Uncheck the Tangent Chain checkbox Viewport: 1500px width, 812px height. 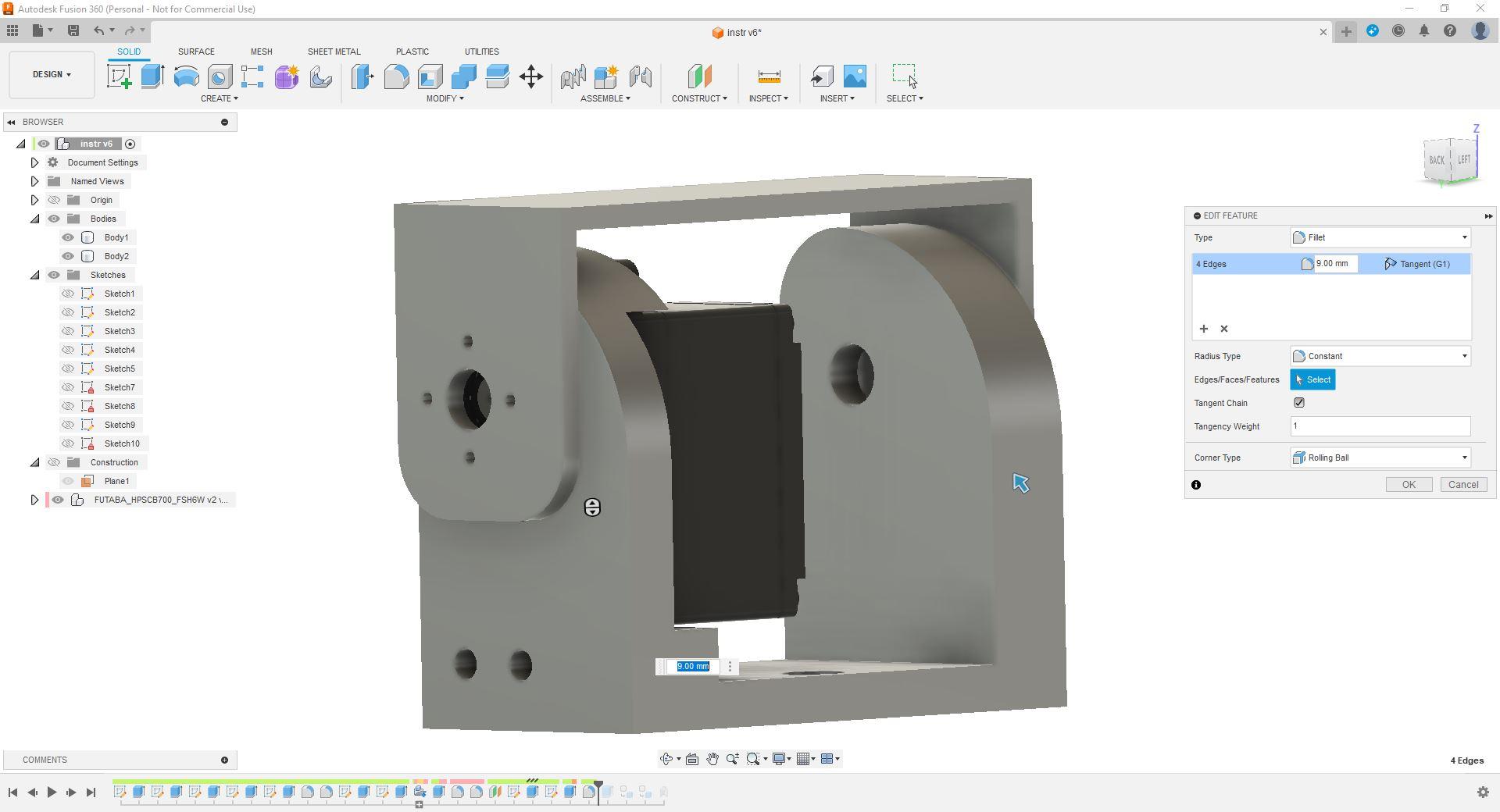coord(1299,403)
